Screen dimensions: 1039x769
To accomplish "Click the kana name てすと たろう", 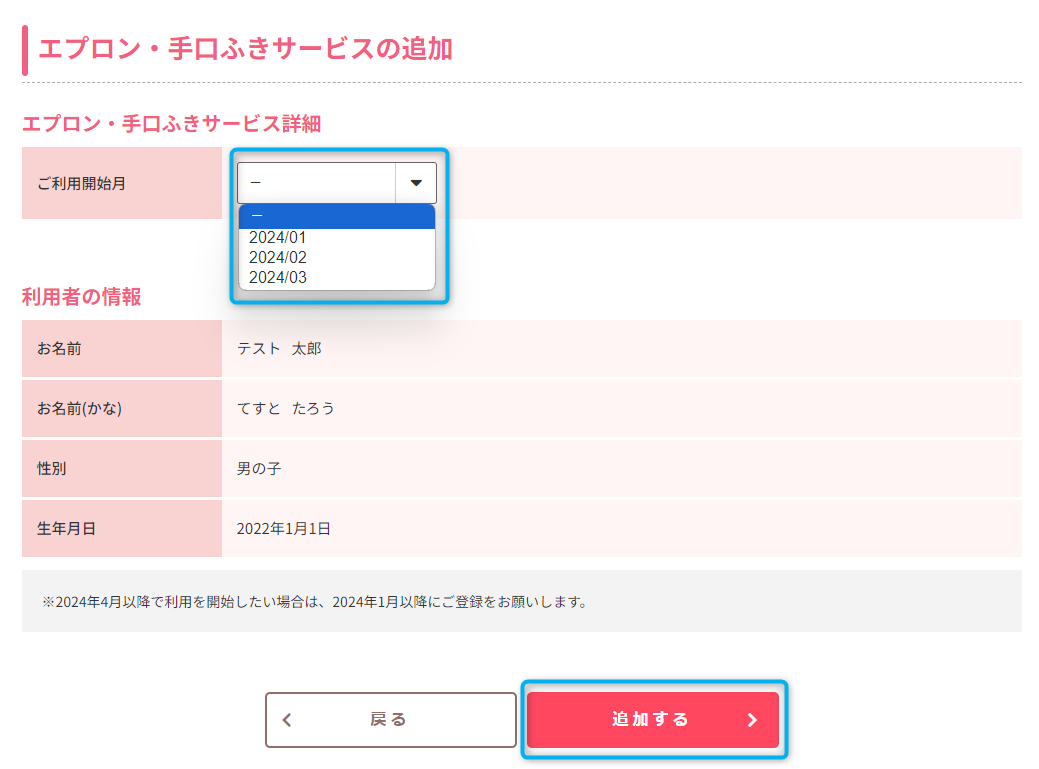I will 285,408.
